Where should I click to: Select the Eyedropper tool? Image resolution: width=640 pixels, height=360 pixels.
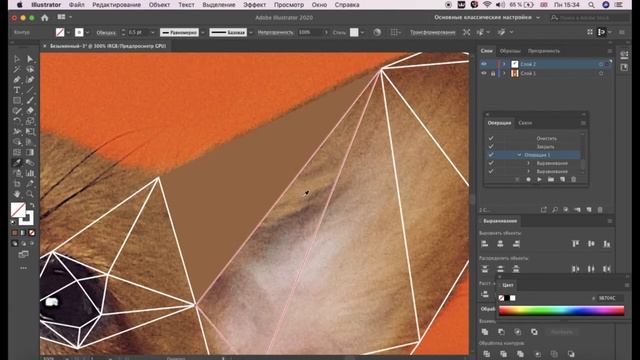click(x=17, y=163)
